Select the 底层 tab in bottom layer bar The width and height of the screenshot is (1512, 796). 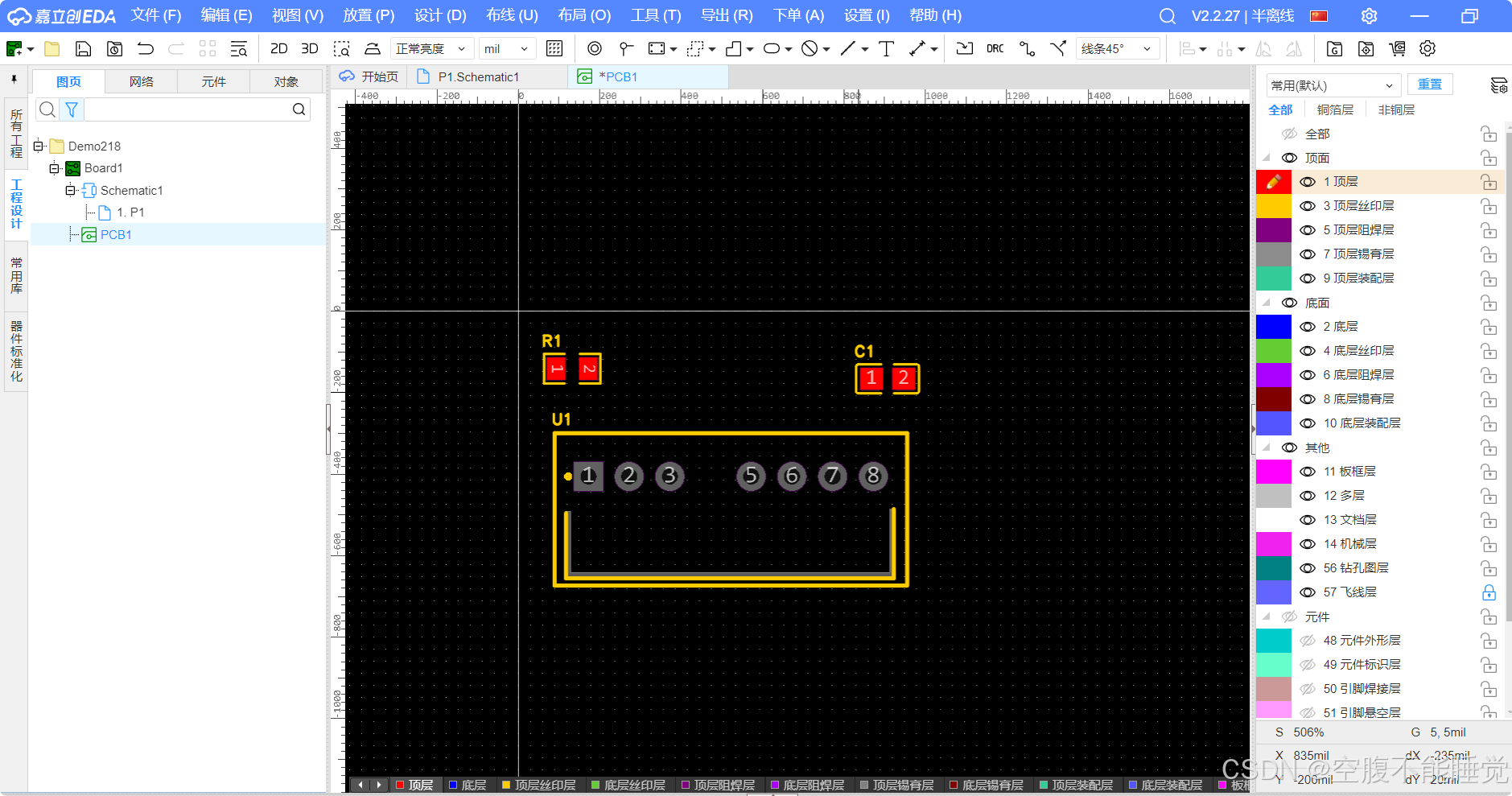coord(467,785)
